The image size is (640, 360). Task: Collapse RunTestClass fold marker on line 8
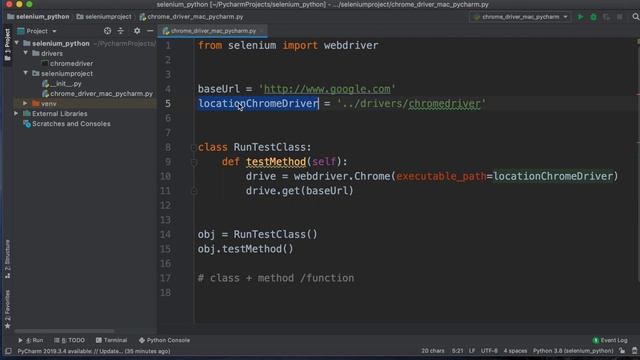pos(194,147)
